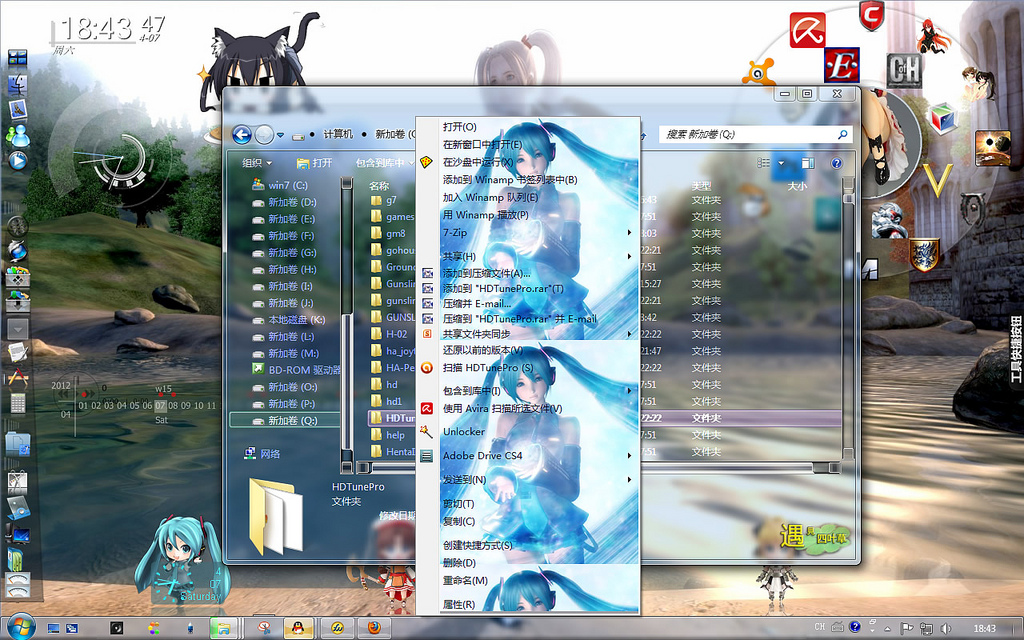Open the view options dropdown arrow
The width and height of the screenshot is (1024, 640).
782,163
